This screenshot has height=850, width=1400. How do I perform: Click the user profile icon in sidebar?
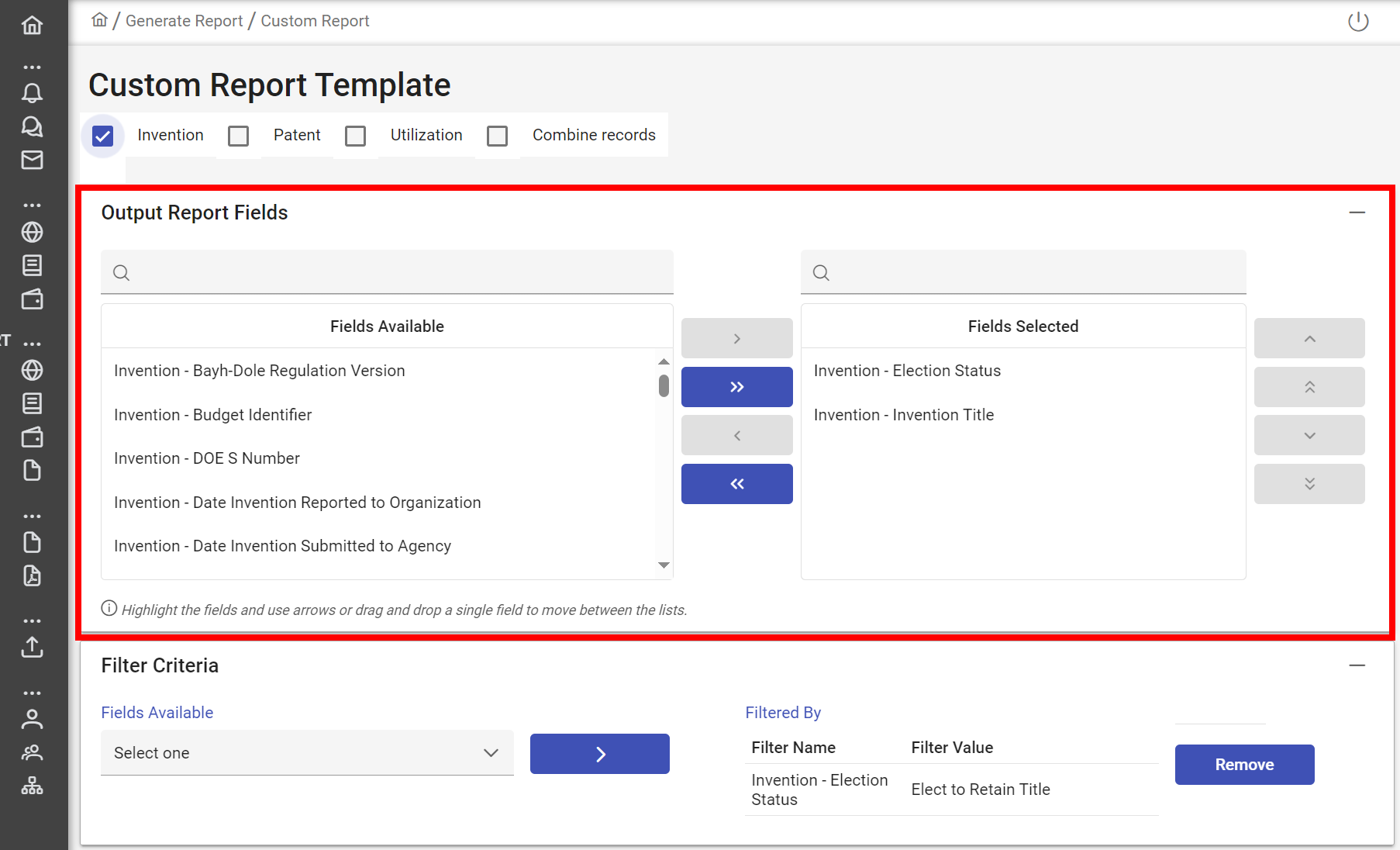pos(32,718)
